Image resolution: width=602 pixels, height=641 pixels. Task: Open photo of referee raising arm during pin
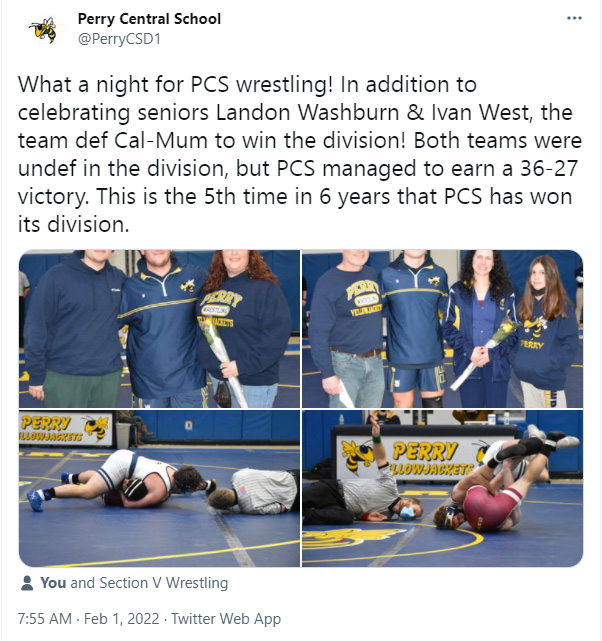pos(442,489)
